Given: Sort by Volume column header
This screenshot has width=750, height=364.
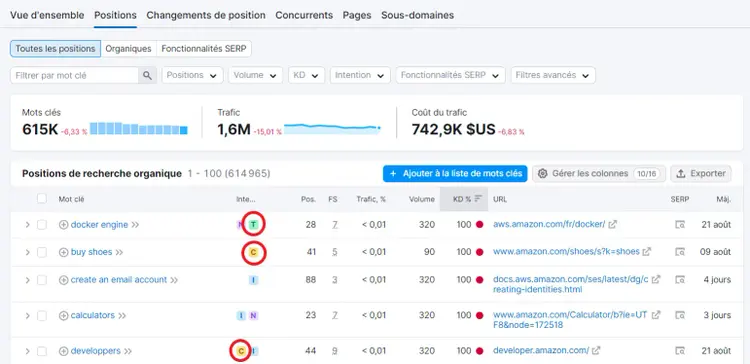Looking at the screenshot, I should pos(421,199).
